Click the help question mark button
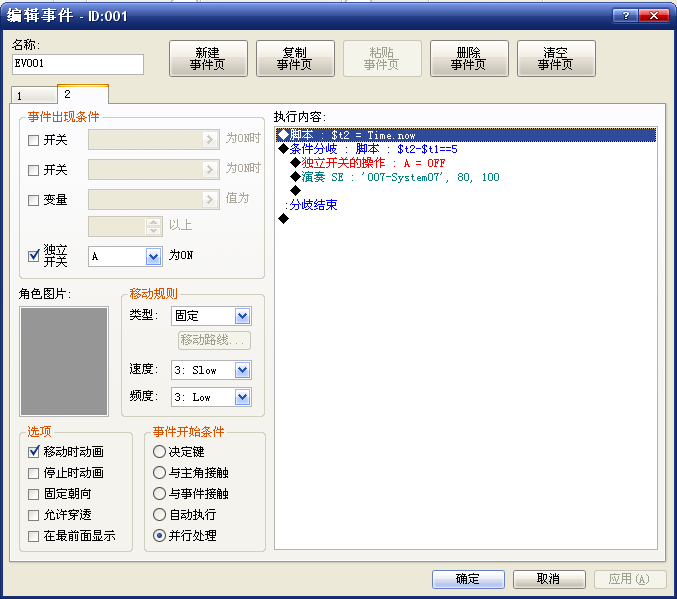The width and height of the screenshot is (677, 599). 625,16
